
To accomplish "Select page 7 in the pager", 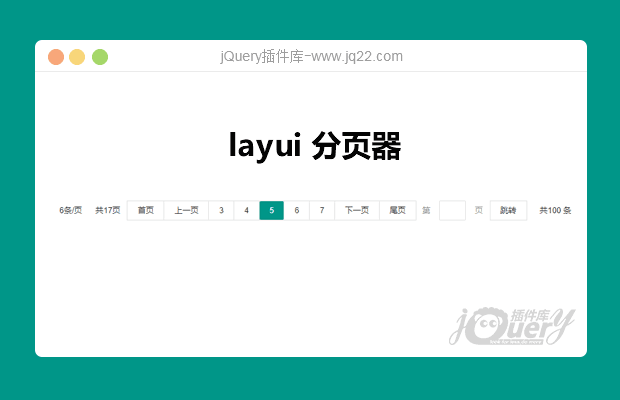I will point(321,210).
